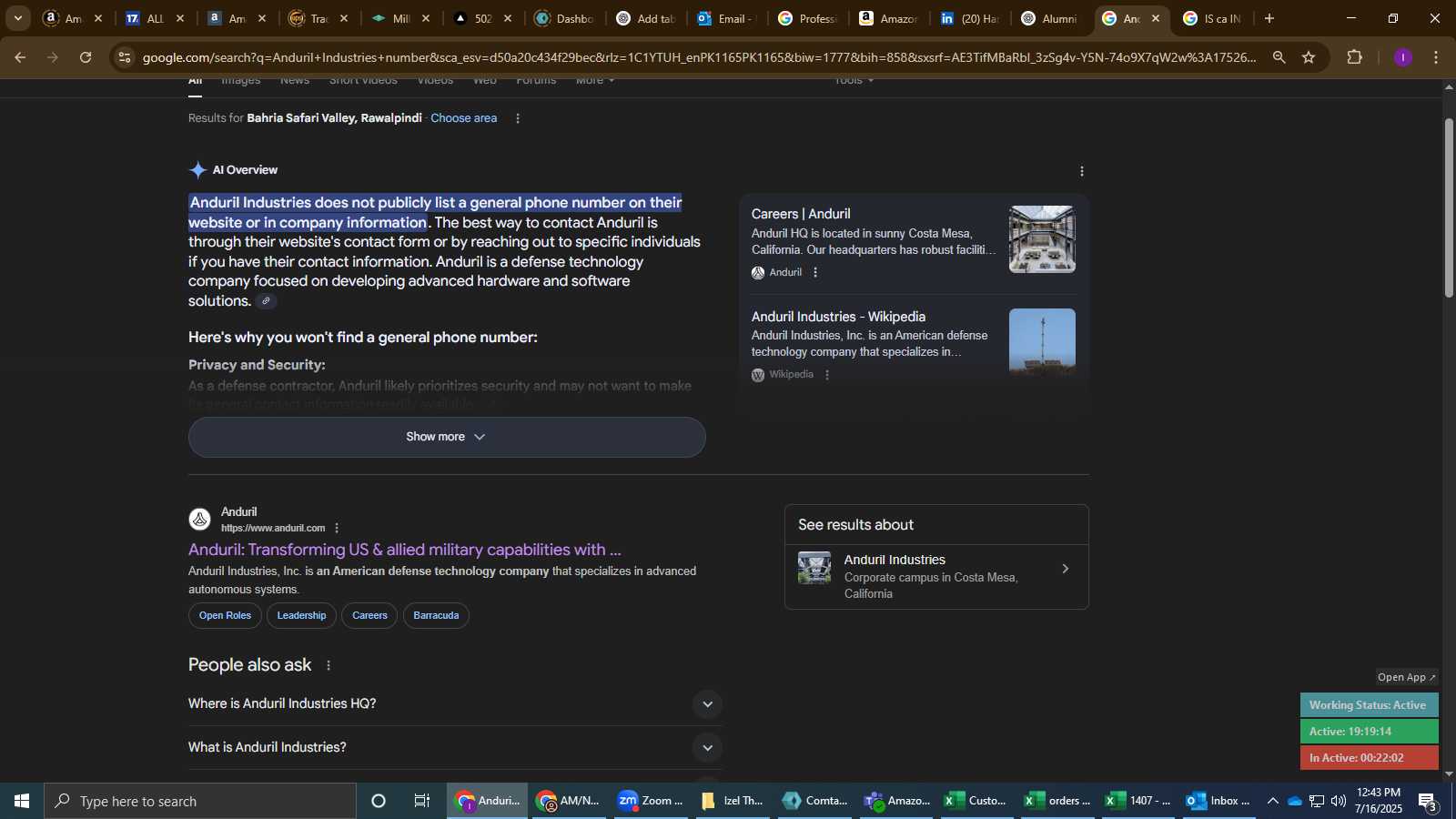Open the notification center icon
Image resolution: width=1456 pixels, height=819 pixels.
(x=1427, y=801)
